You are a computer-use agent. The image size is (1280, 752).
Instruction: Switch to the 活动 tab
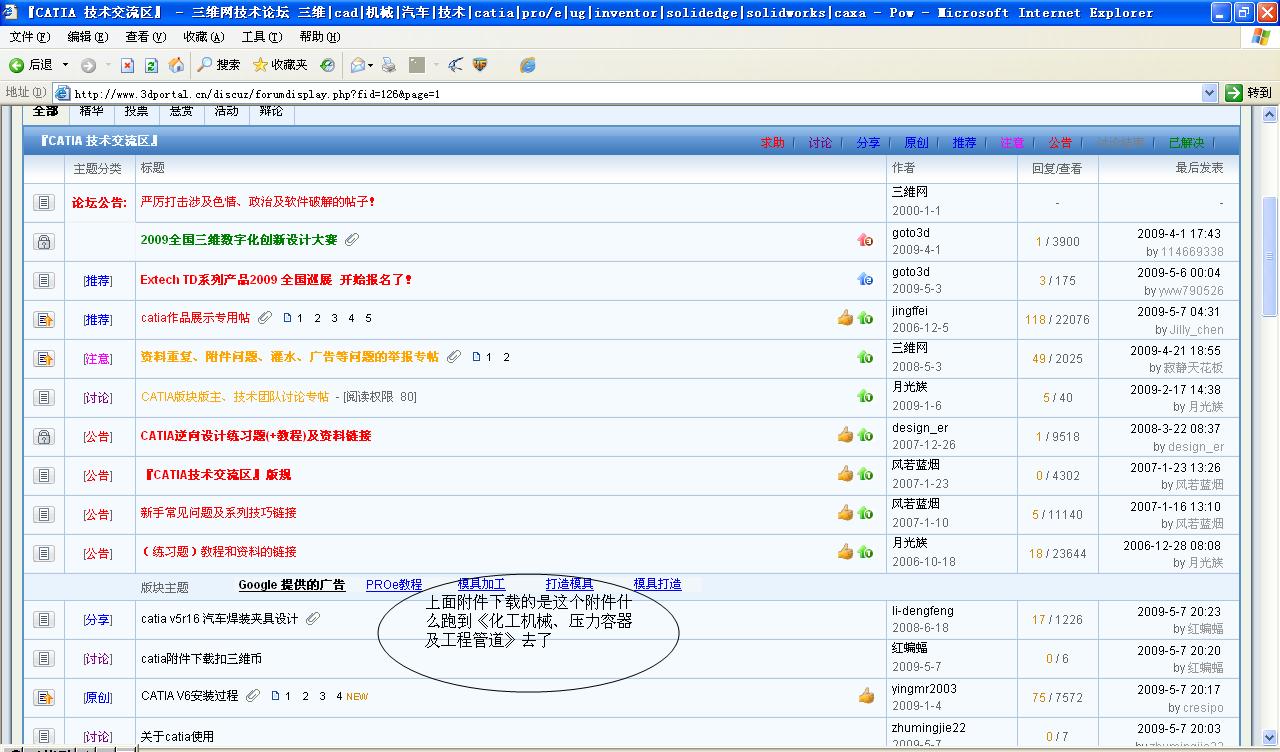click(x=226, y=111)
